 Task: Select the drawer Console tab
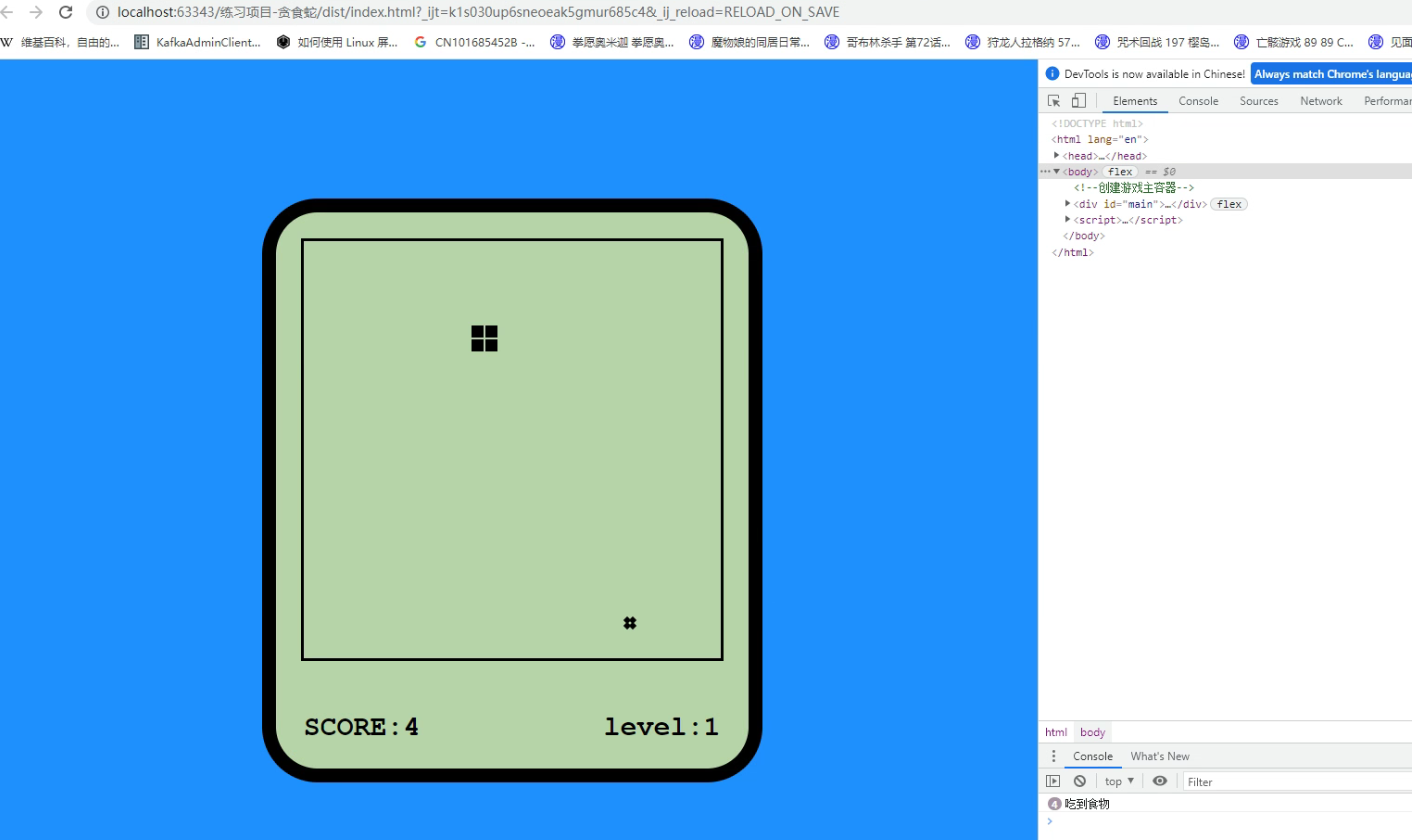coord(1093,756)
